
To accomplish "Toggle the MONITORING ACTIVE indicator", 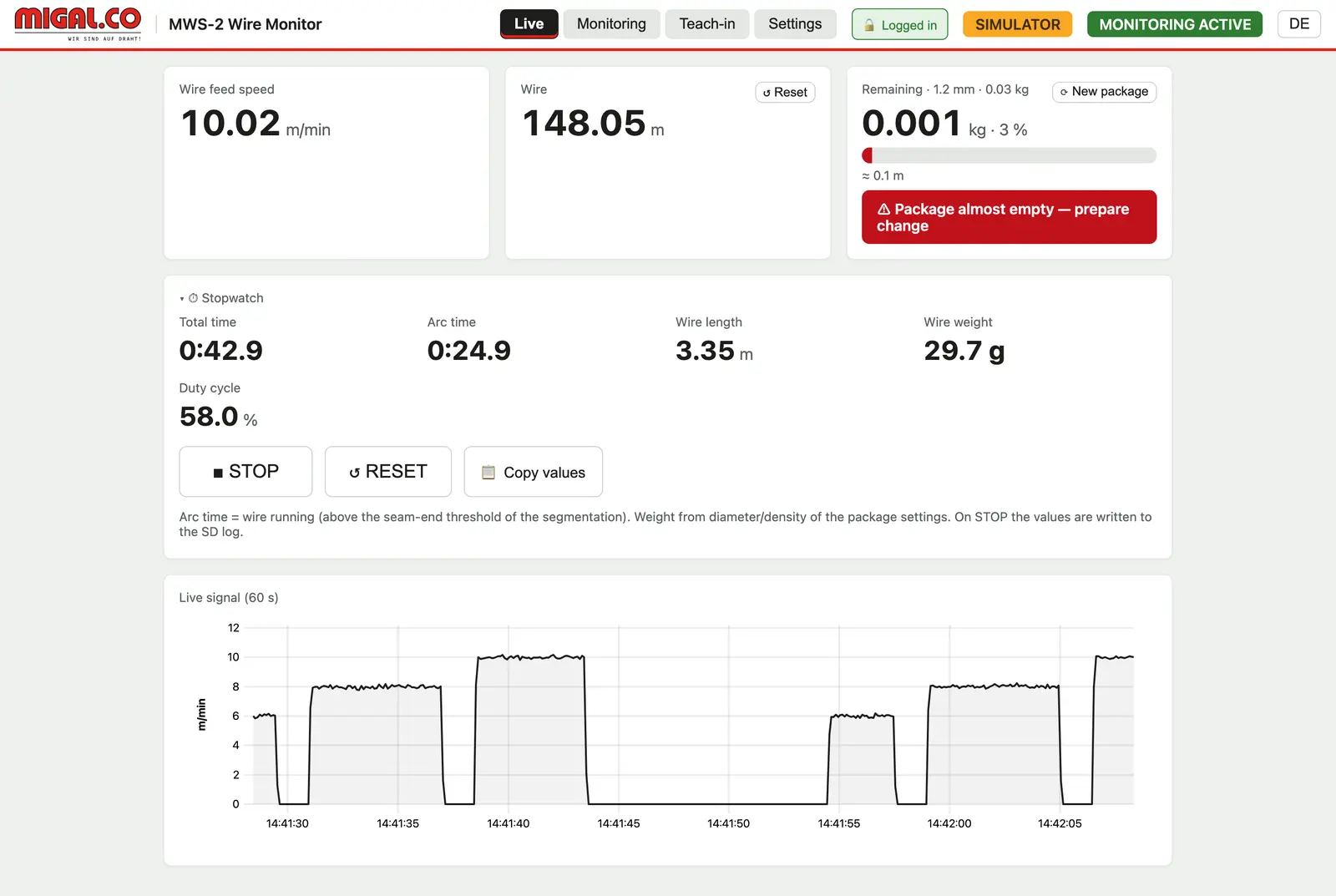I will click(x=1175, y=24).
